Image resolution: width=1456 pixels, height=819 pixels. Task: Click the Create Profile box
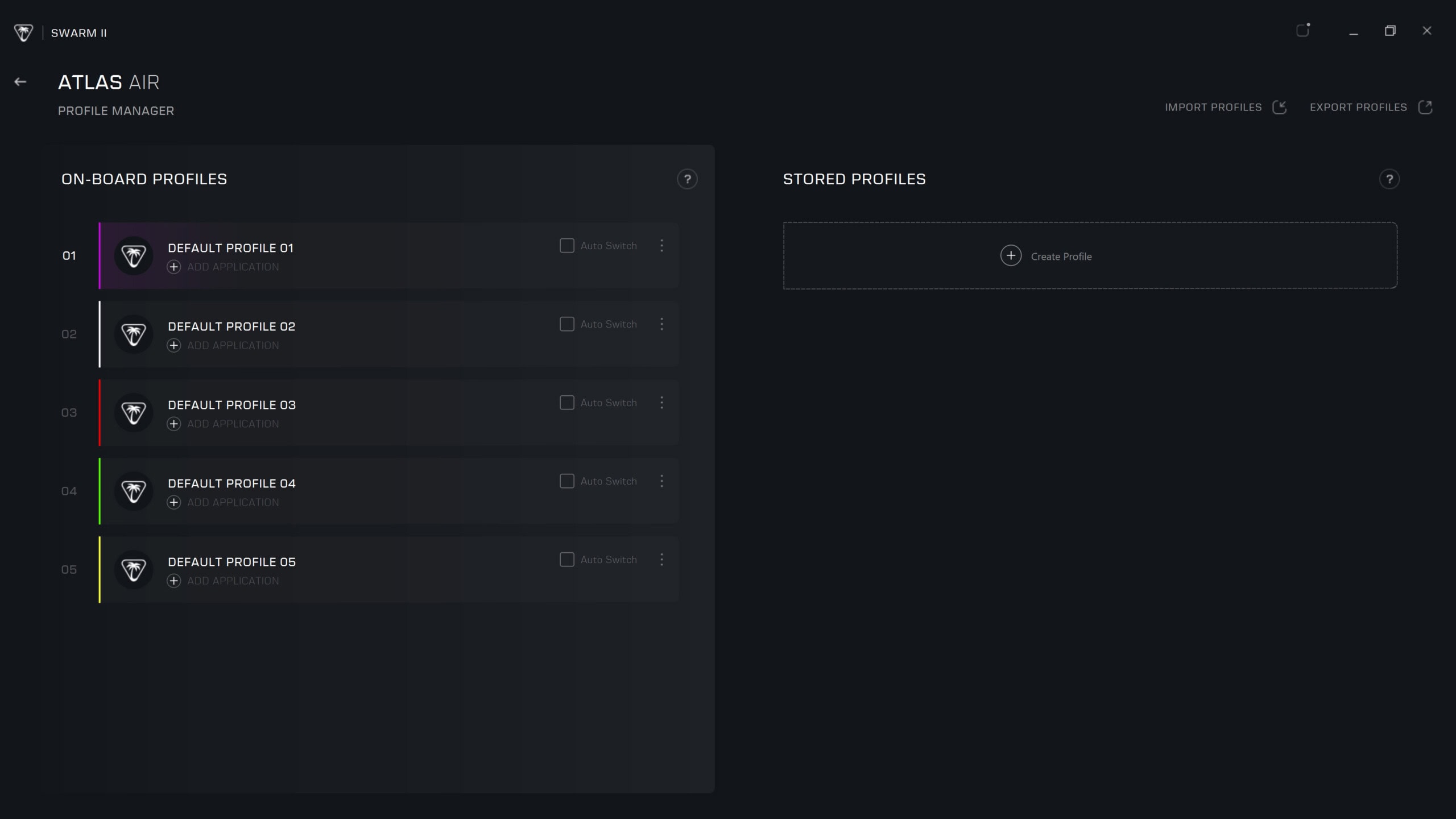click(x=1090, y=256)
